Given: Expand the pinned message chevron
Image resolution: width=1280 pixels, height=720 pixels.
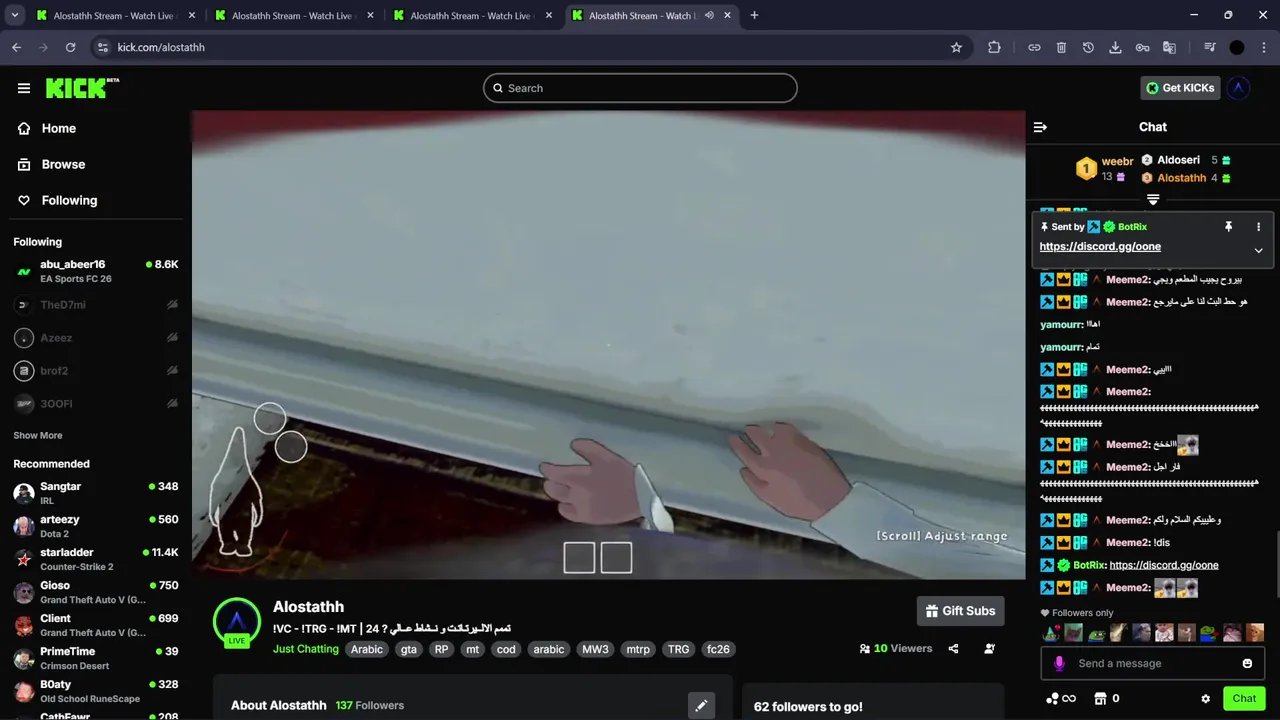Looking at the screenshot, I should click(x=1258, y=250).
